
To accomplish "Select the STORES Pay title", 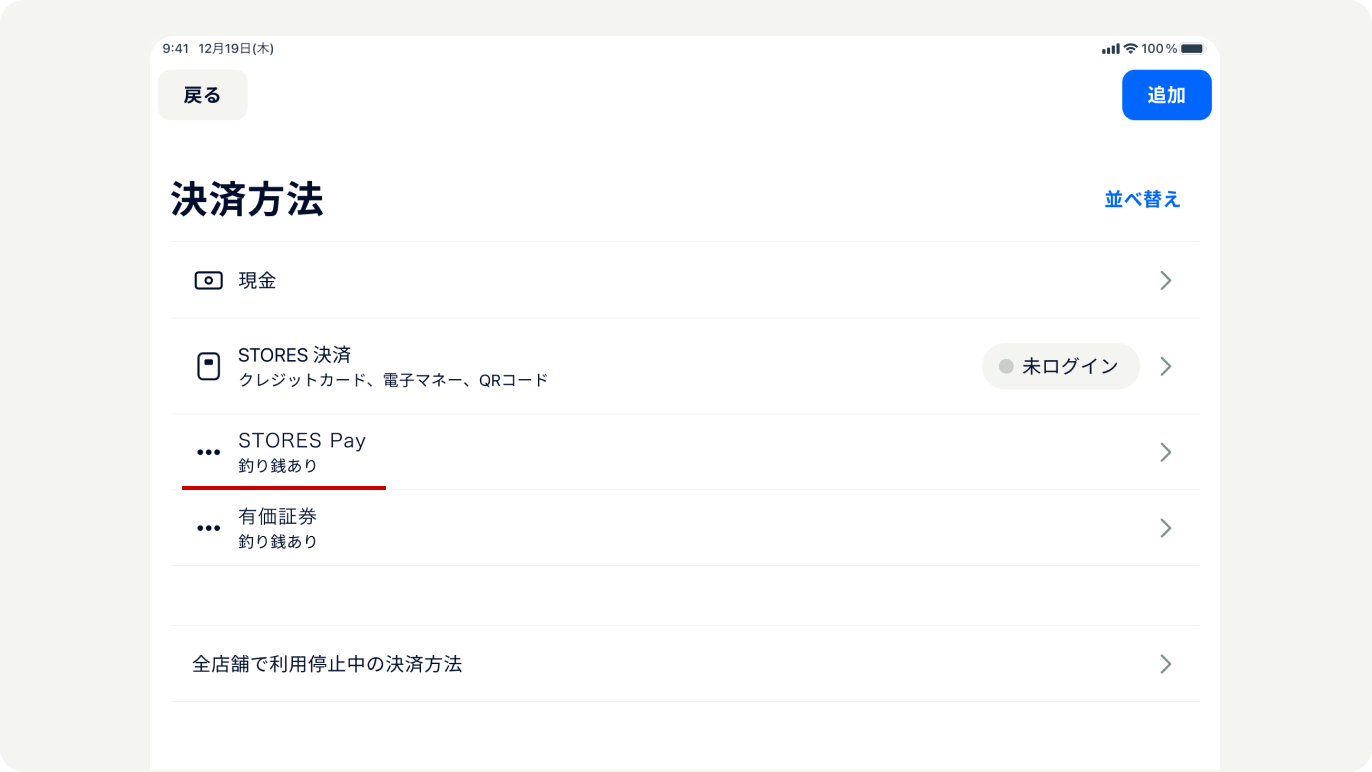I will pyautogui.click(x=302, y=441).
